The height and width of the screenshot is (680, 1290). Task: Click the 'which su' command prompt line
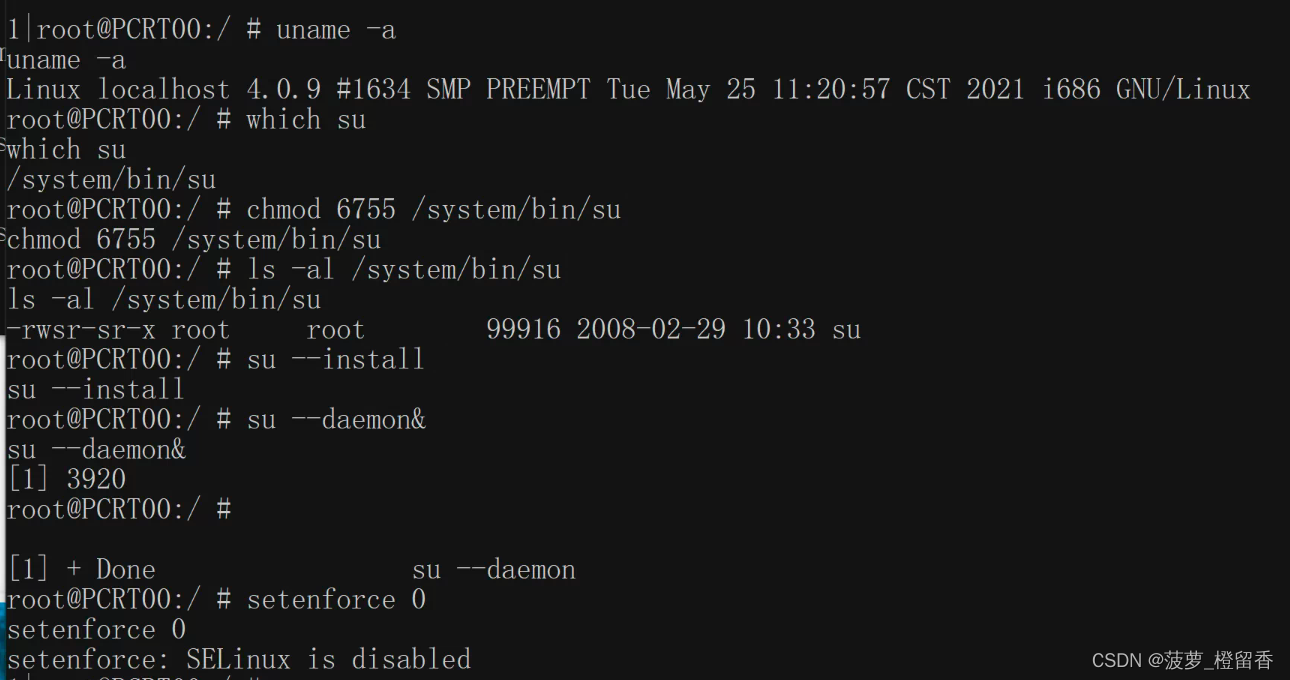[186, 120]
